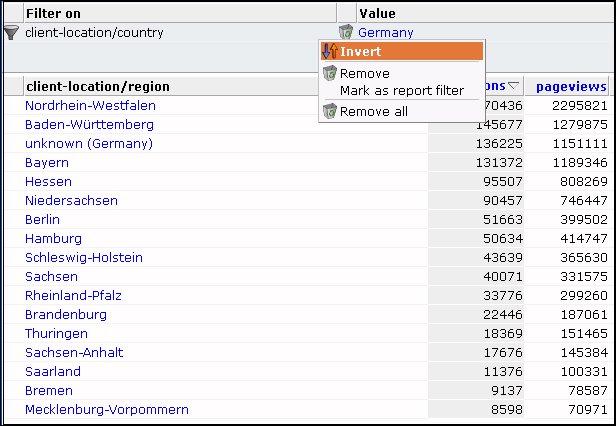Open Bremen region link
616x426 pixels.
tap(49, 390)
